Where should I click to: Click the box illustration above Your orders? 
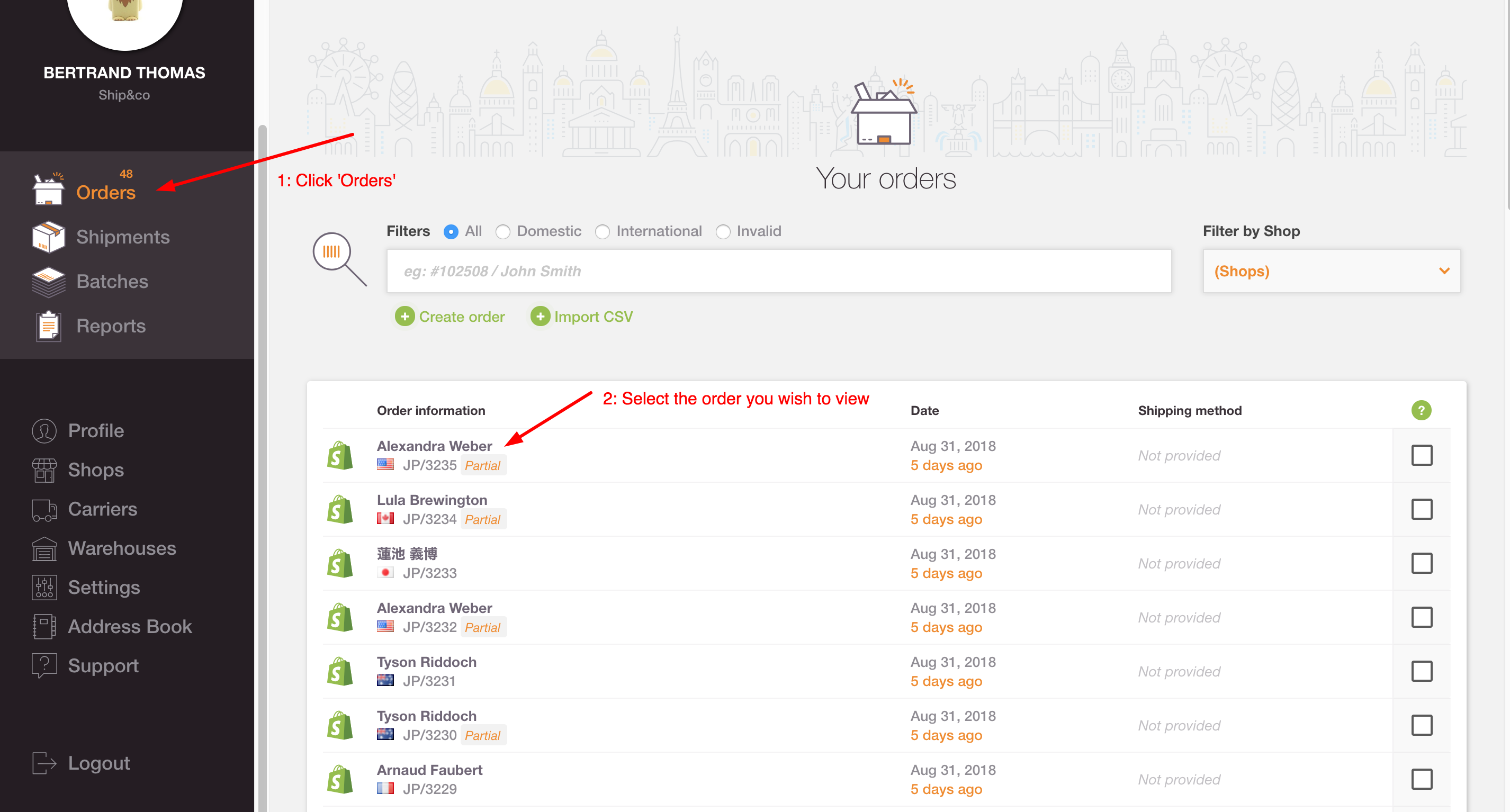(x=883, y=113)
